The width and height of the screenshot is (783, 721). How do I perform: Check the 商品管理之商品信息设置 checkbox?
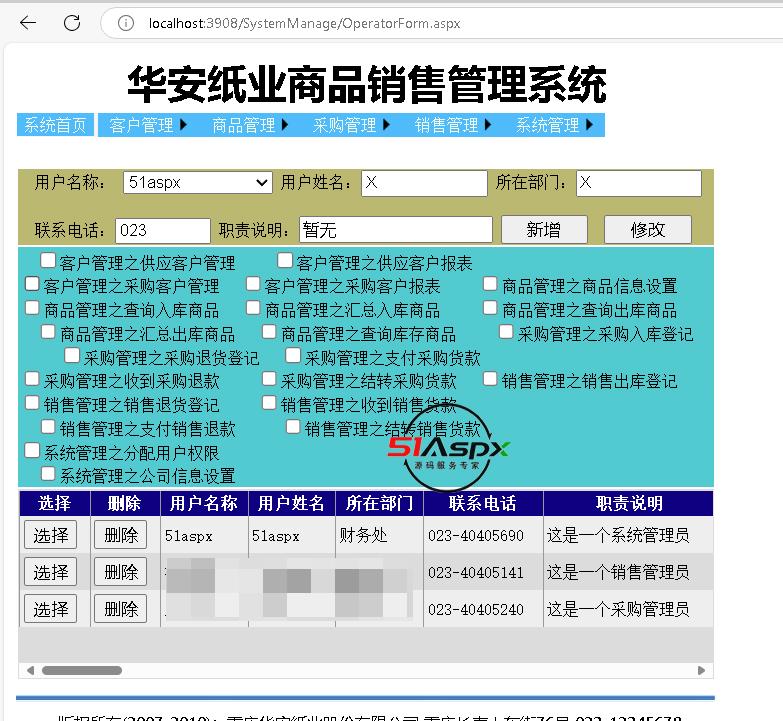490,285
